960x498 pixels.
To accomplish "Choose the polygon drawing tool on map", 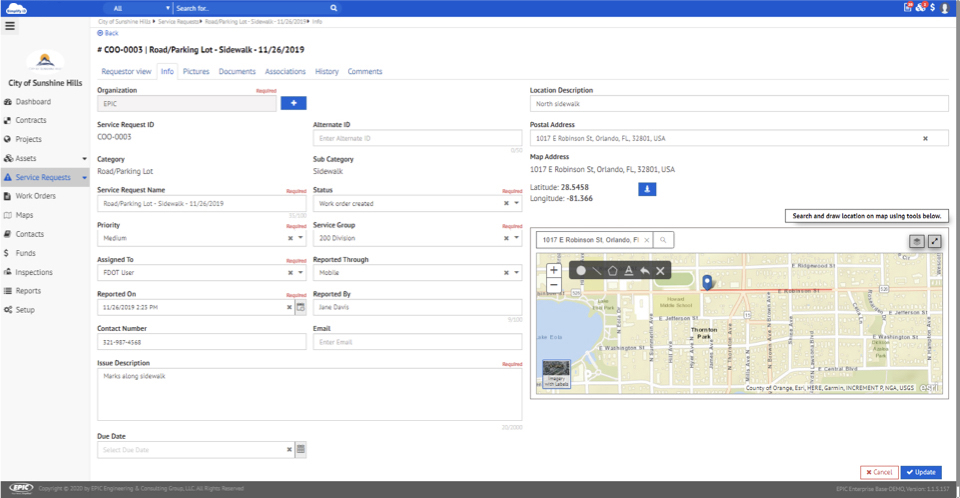I will (x=612, y=271).
